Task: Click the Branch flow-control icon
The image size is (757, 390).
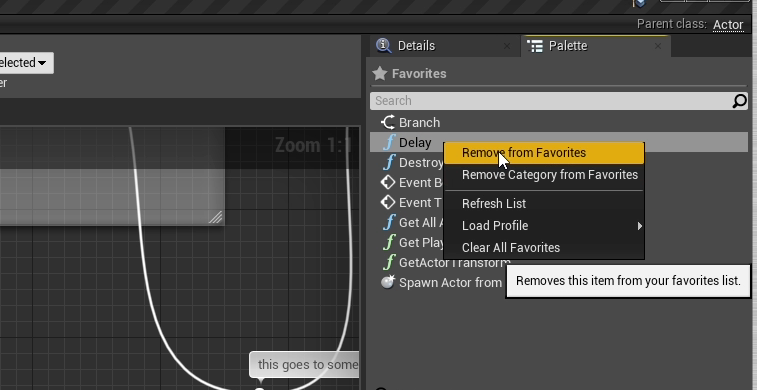Action: point(388,123)
